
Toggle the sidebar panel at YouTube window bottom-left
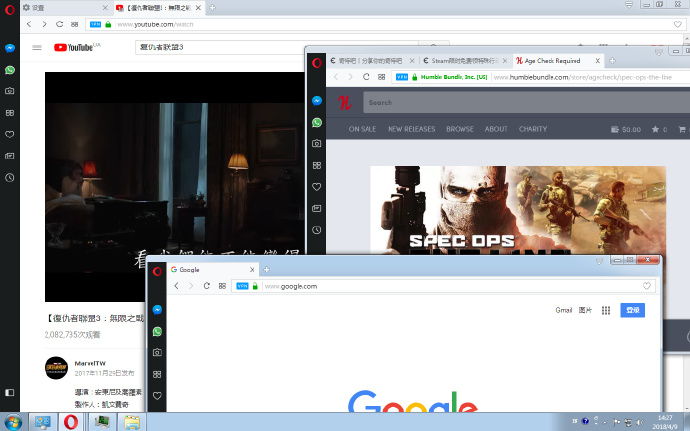(9, 392)
